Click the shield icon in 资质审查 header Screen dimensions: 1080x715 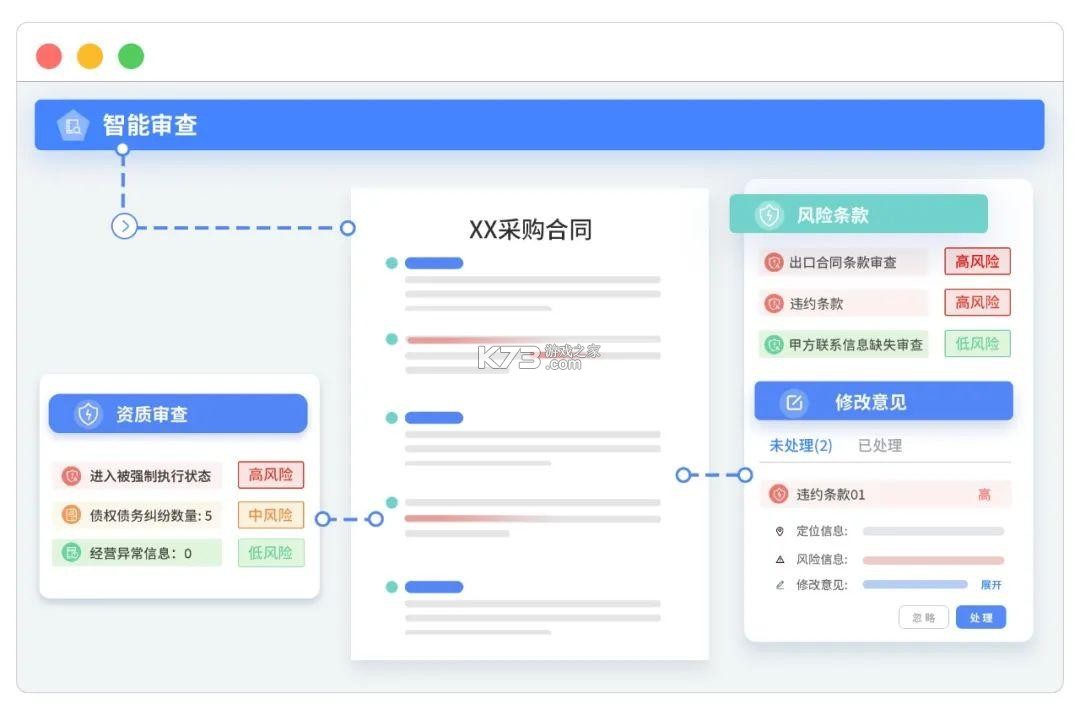pyautogui.click(x=88, y=414)
